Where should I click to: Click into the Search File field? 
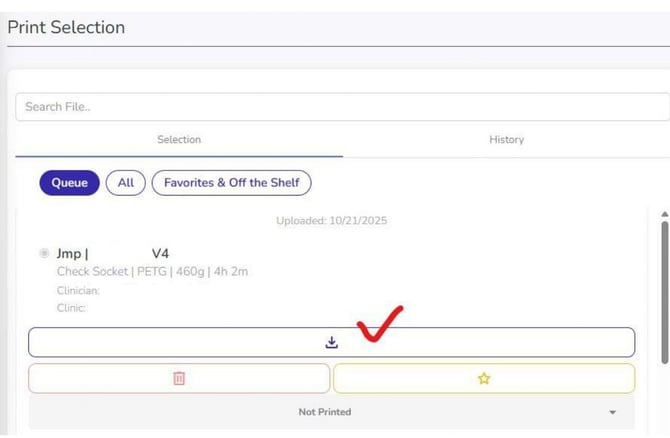point(340,107)
